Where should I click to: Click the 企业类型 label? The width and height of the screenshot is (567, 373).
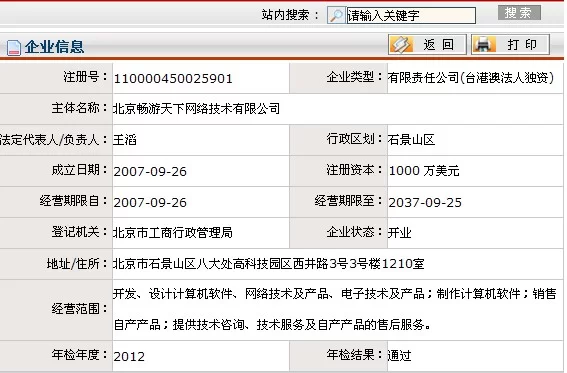point(355,77)
